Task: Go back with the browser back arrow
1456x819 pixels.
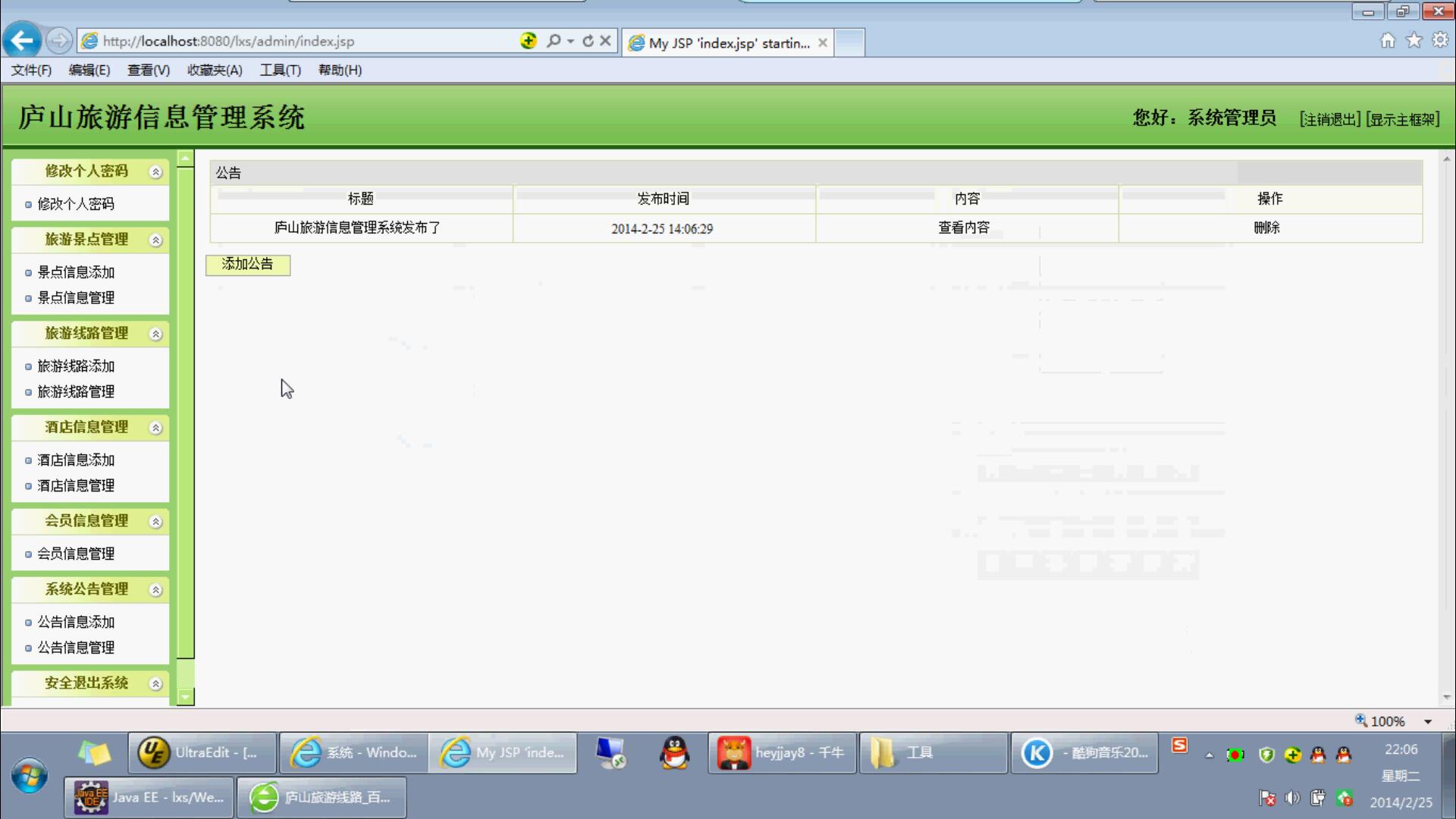Action: coord(22,41)
